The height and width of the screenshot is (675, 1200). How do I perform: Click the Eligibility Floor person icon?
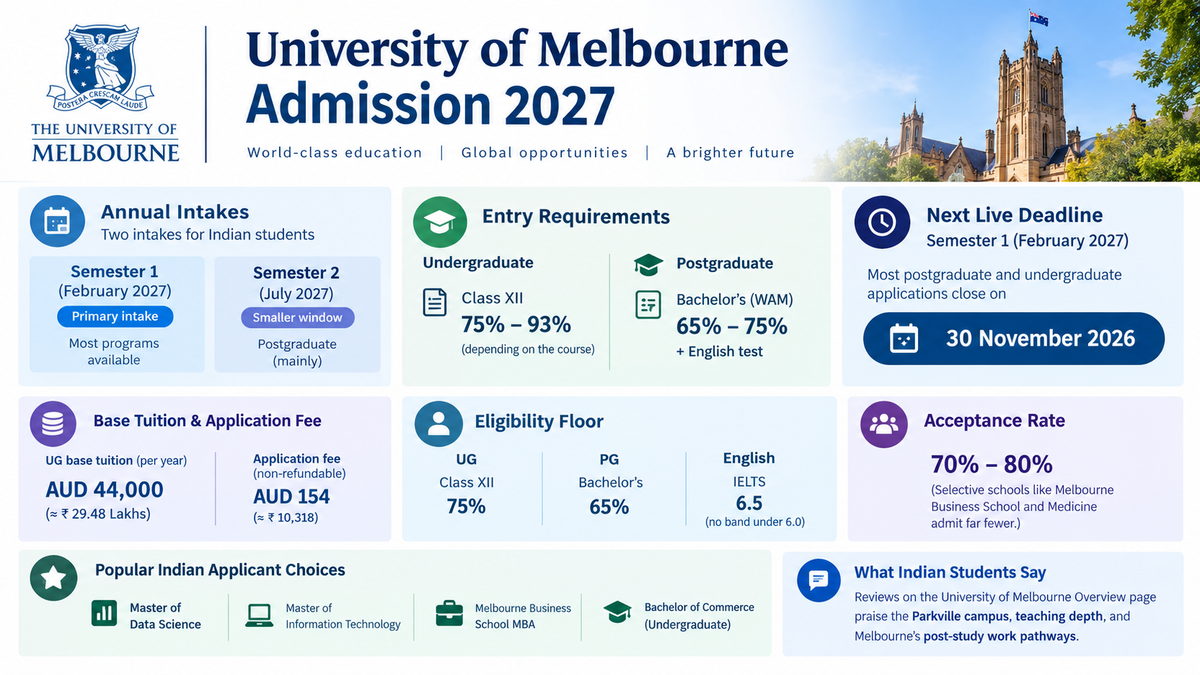coord(438,424)
